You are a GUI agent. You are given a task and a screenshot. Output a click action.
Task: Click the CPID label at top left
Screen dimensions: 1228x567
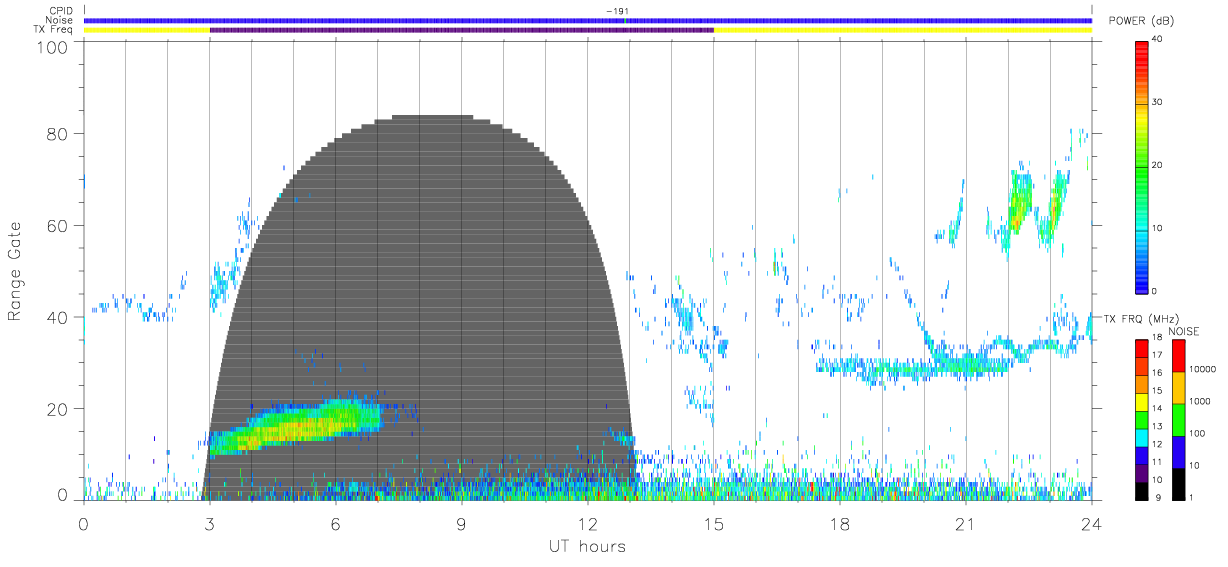pyautogui.click(x=59, y=11)
